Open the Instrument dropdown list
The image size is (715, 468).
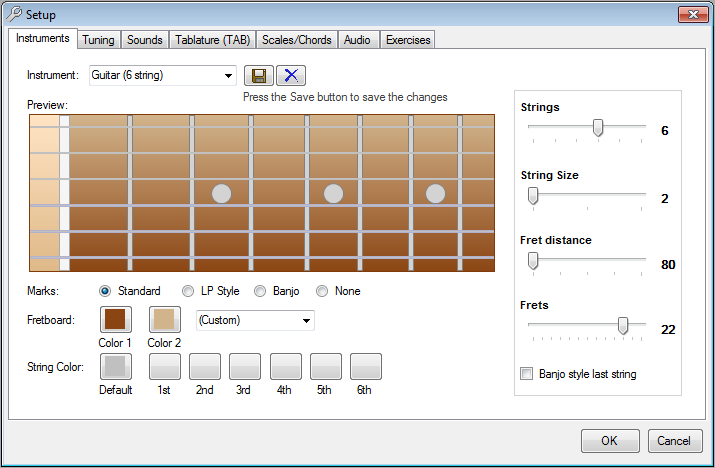click(228, 75)
